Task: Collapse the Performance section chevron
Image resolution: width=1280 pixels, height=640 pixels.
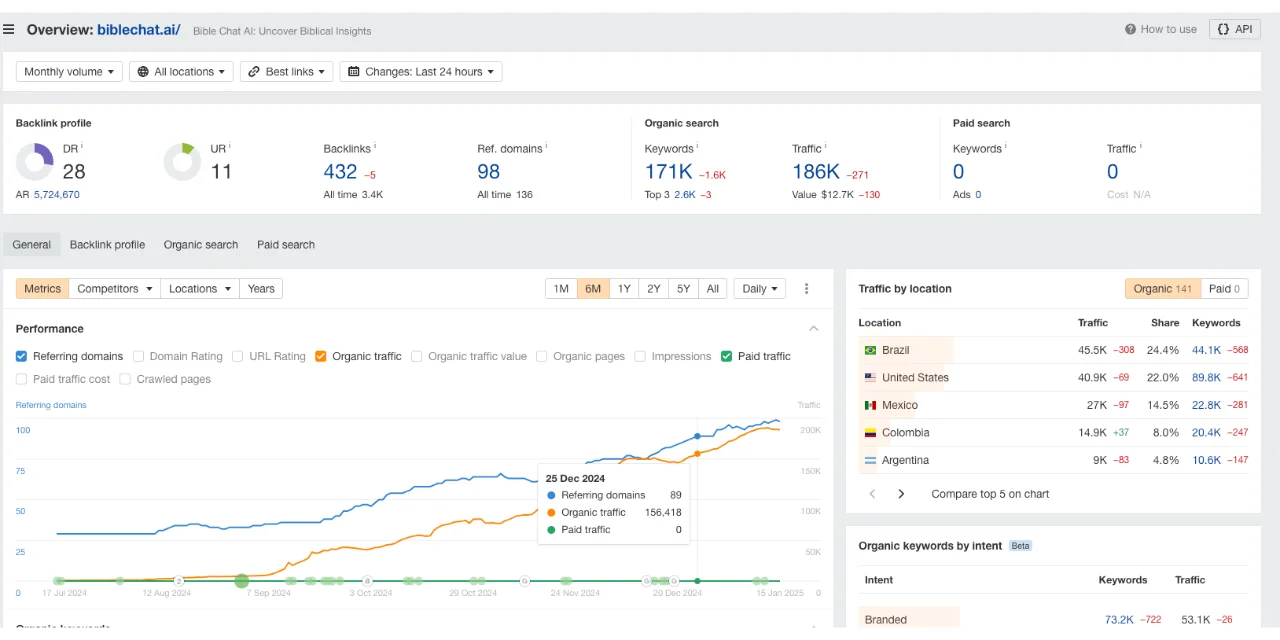Action: pyautogui.click(x=814, y=329)
